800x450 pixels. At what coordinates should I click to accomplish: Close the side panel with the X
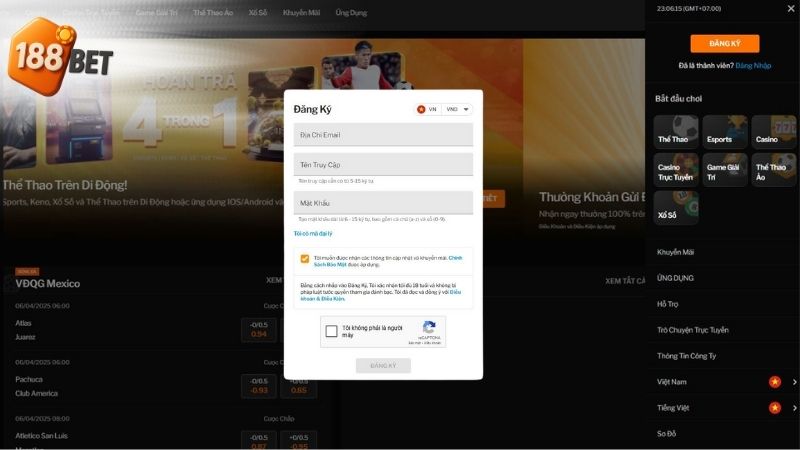pos(791,9)
